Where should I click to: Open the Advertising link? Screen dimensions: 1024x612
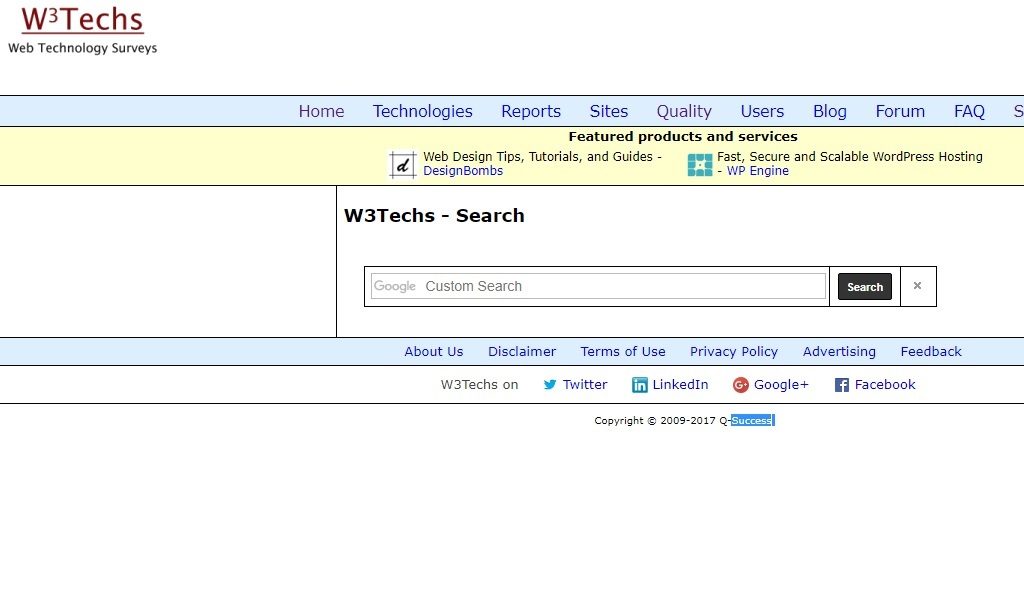pyautogui.click(x=839, y=351)
